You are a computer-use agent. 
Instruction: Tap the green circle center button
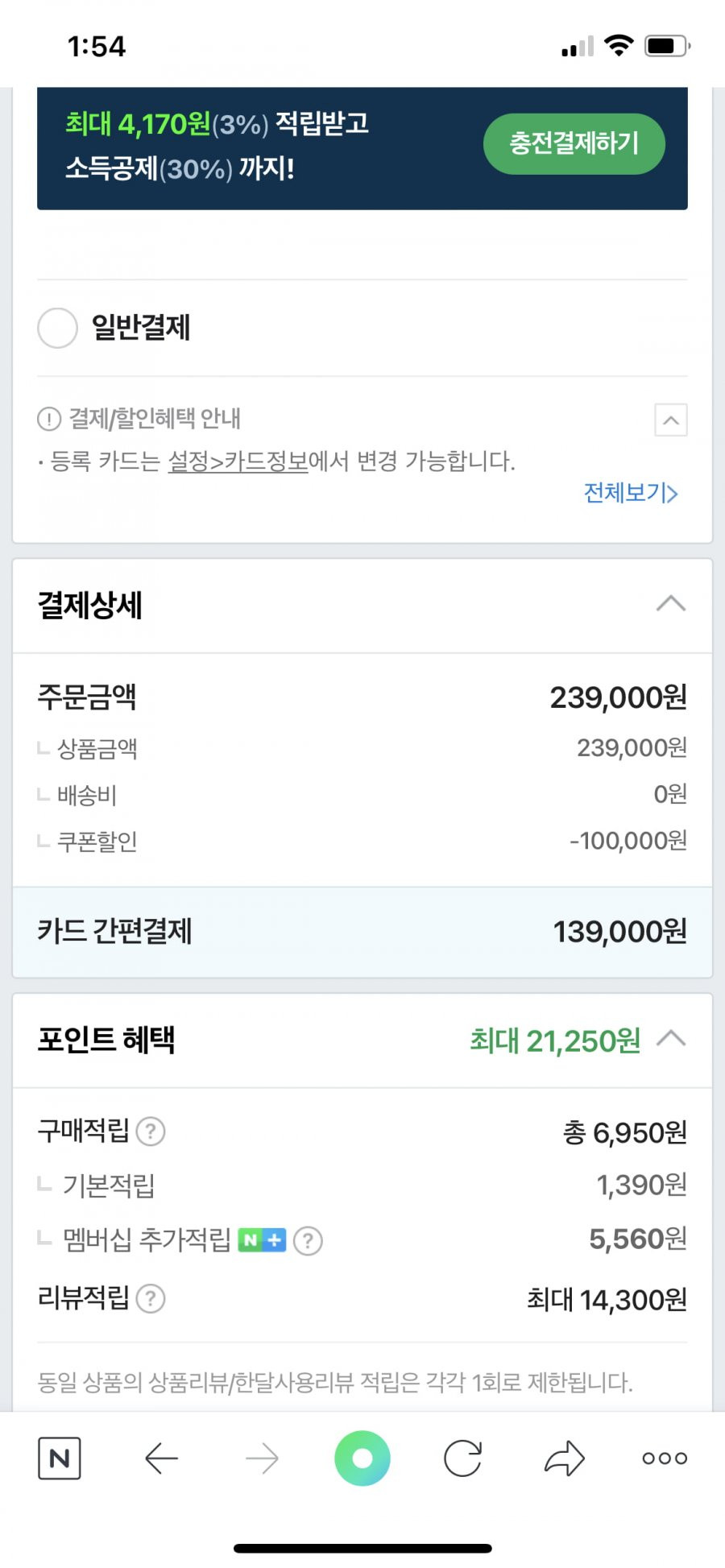click(362, 1458)
